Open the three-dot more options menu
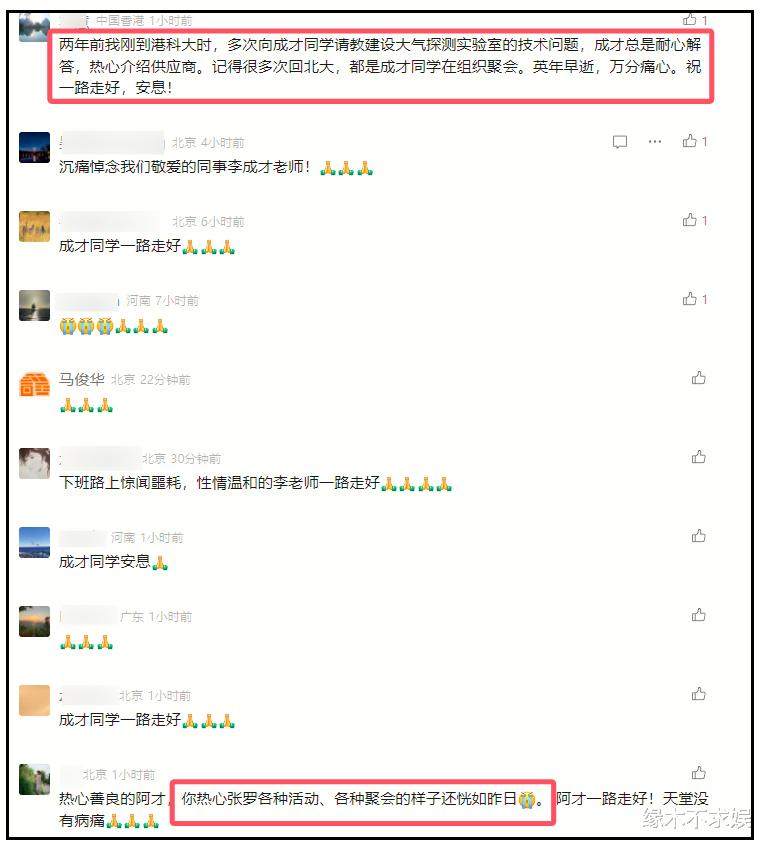Viewport: 763px width, 843px height. [x=654, y=141]
